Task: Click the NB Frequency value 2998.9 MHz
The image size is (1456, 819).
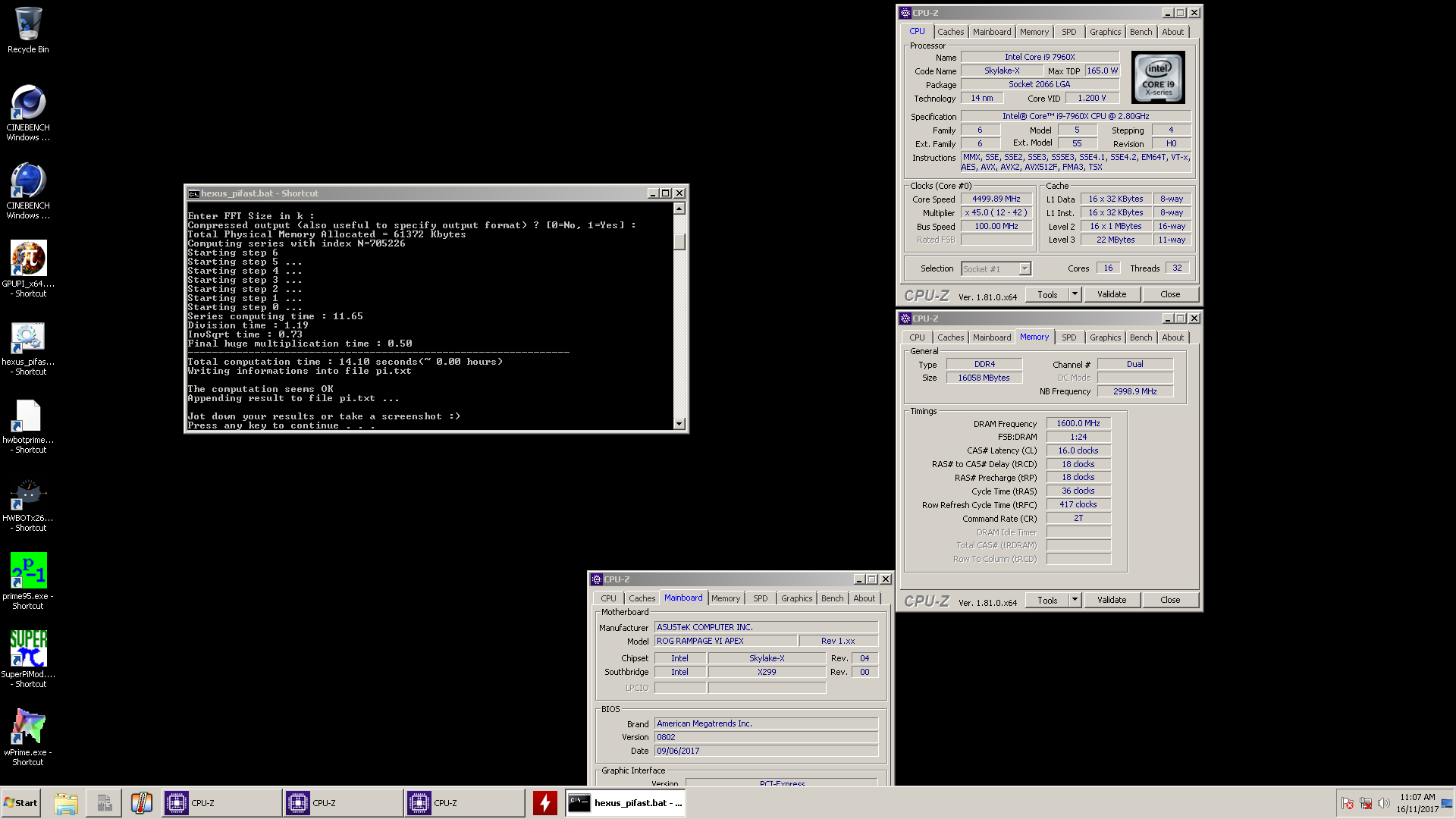Action: [x=1134, y=391]
